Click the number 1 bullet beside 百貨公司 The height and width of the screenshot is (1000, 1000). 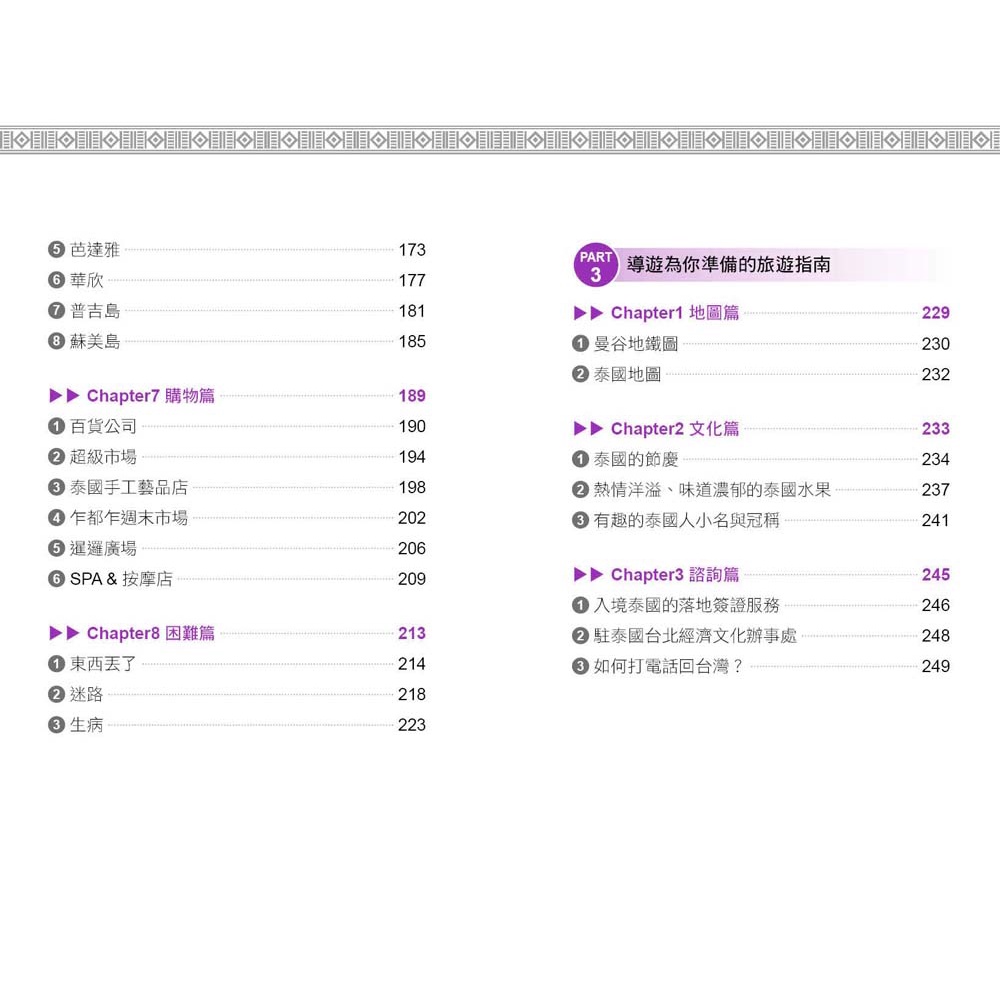click(57, 427)
